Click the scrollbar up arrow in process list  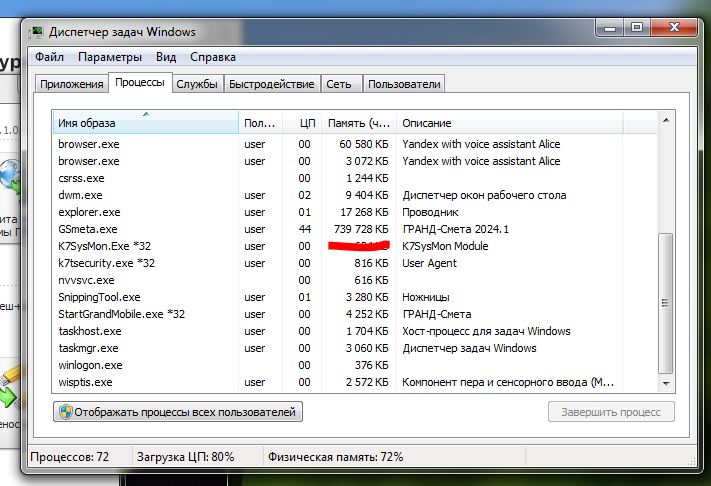[x=666, y=120]
